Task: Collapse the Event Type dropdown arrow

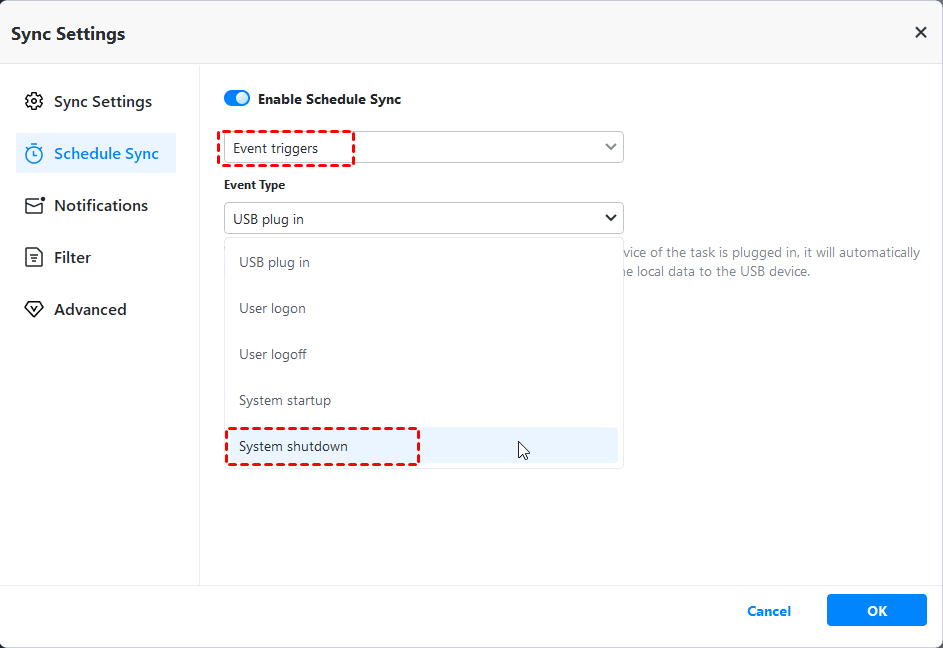Action: 611,218
